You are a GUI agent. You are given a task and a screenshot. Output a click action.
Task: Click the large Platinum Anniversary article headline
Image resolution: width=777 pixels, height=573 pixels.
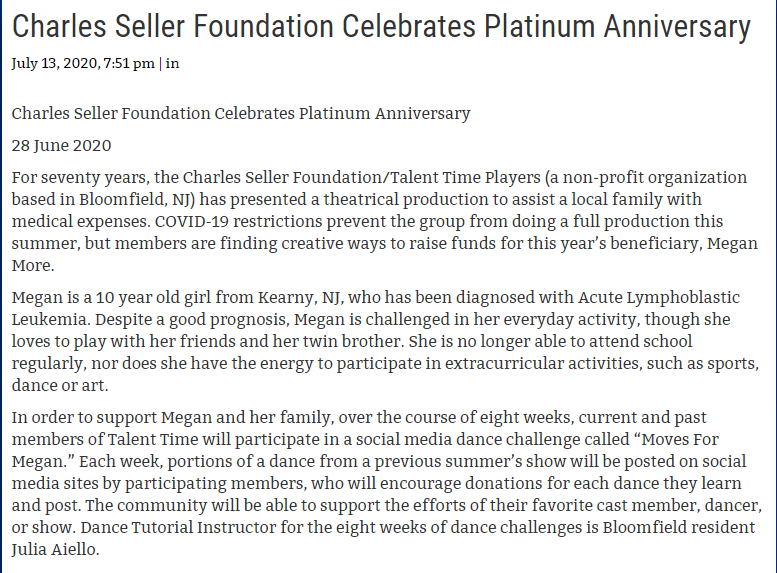pyautogui.click(x=381, y=26)
